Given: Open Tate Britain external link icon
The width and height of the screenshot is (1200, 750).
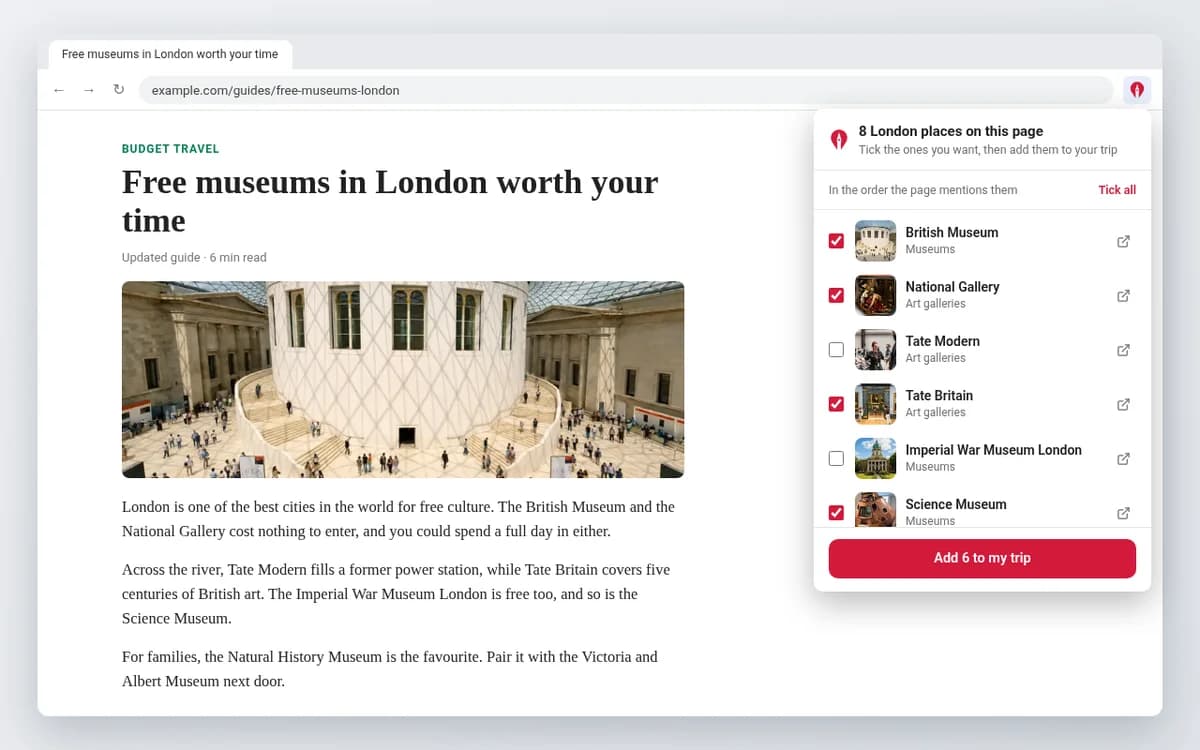Looking at the screenshot, I should pyautogui.click(x=1123, y=404).
